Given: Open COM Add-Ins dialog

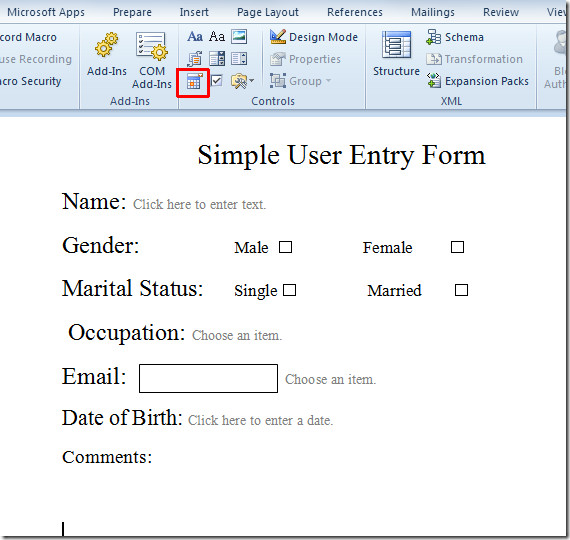Looking at the screenshot, I should click(152, 60).
